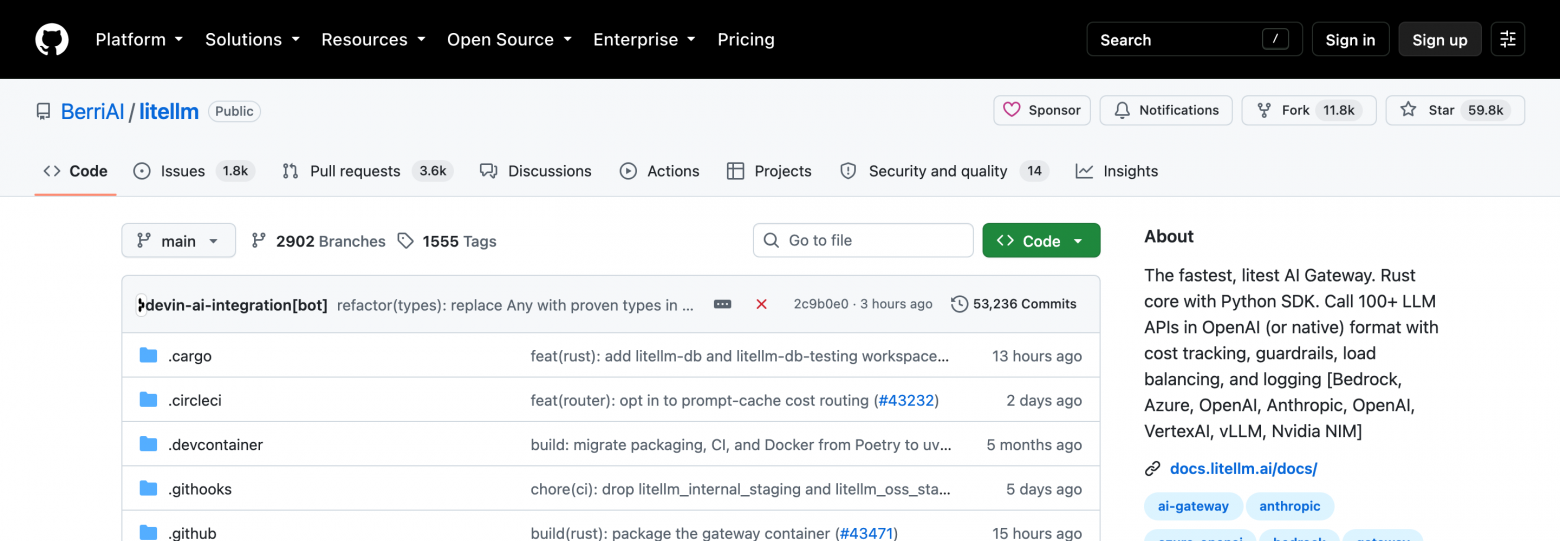
Task: Open commit chore(ci): drop litellm_internal_staging
Action: pos(741,489)
